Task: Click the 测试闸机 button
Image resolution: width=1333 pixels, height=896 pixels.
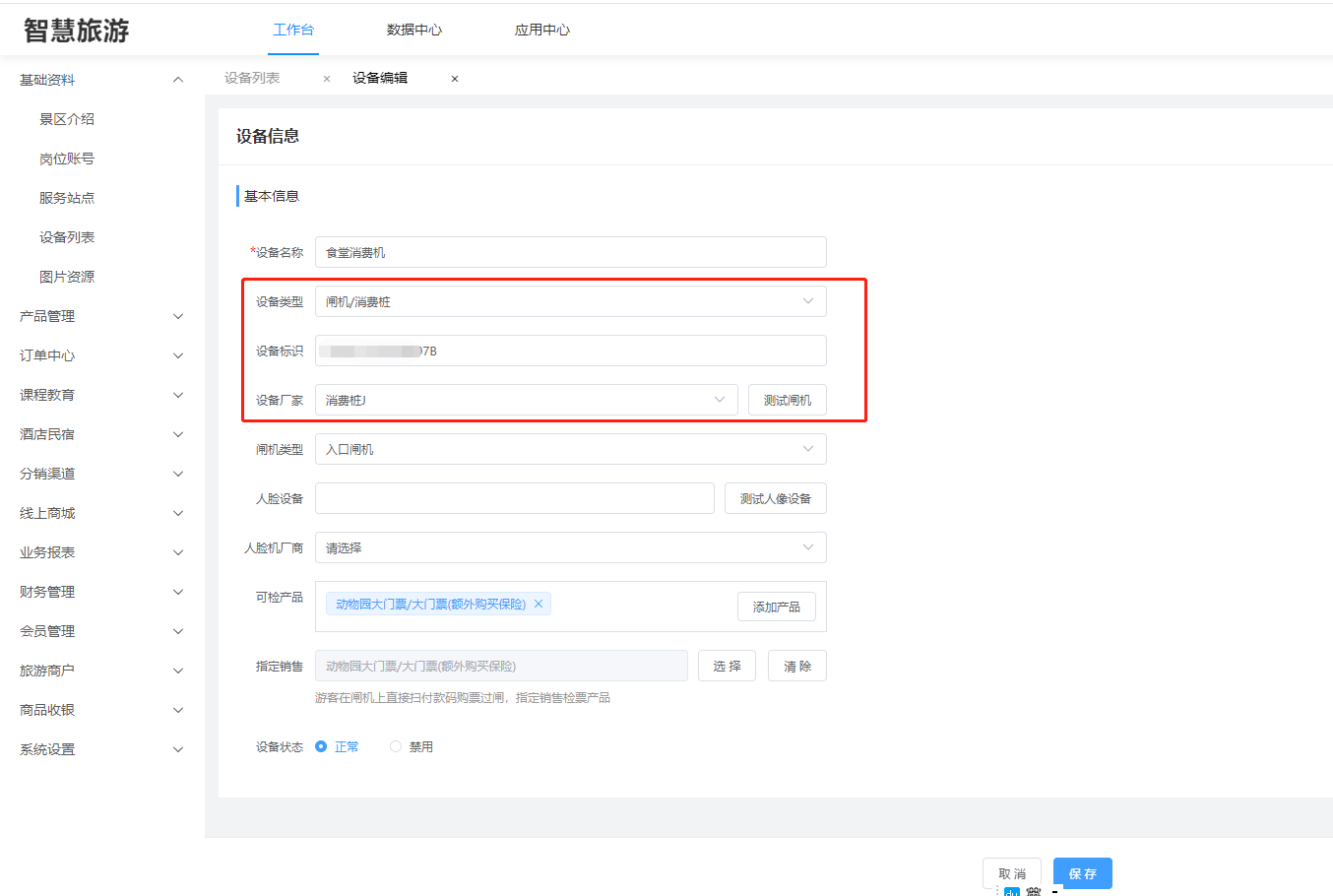Action: tap(787, 400)
